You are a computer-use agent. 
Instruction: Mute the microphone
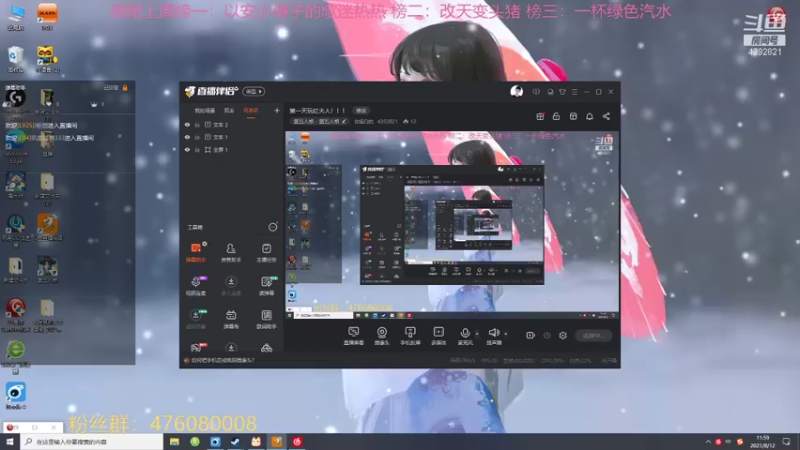(465, 336)
